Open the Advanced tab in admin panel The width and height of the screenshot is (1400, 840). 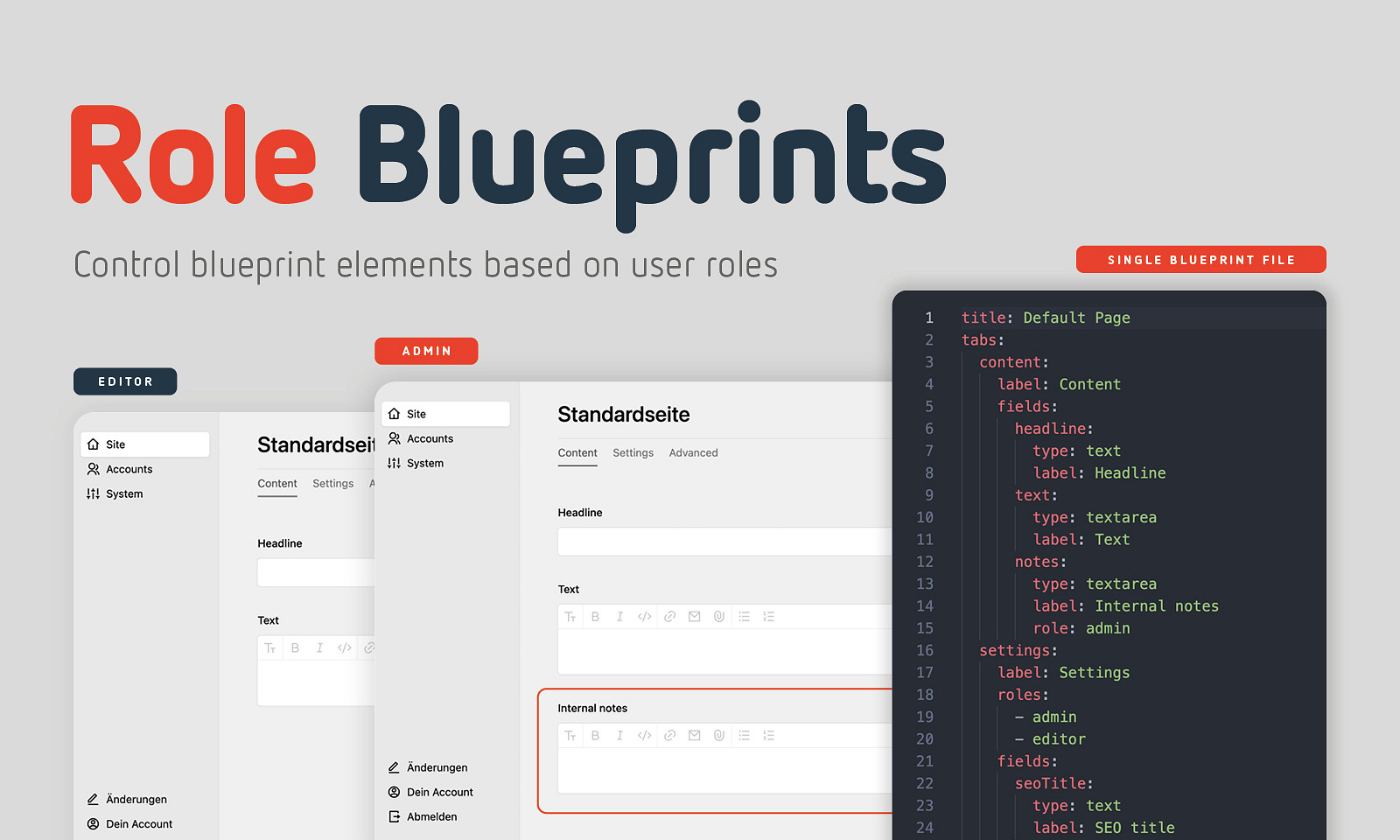(693, 453)
